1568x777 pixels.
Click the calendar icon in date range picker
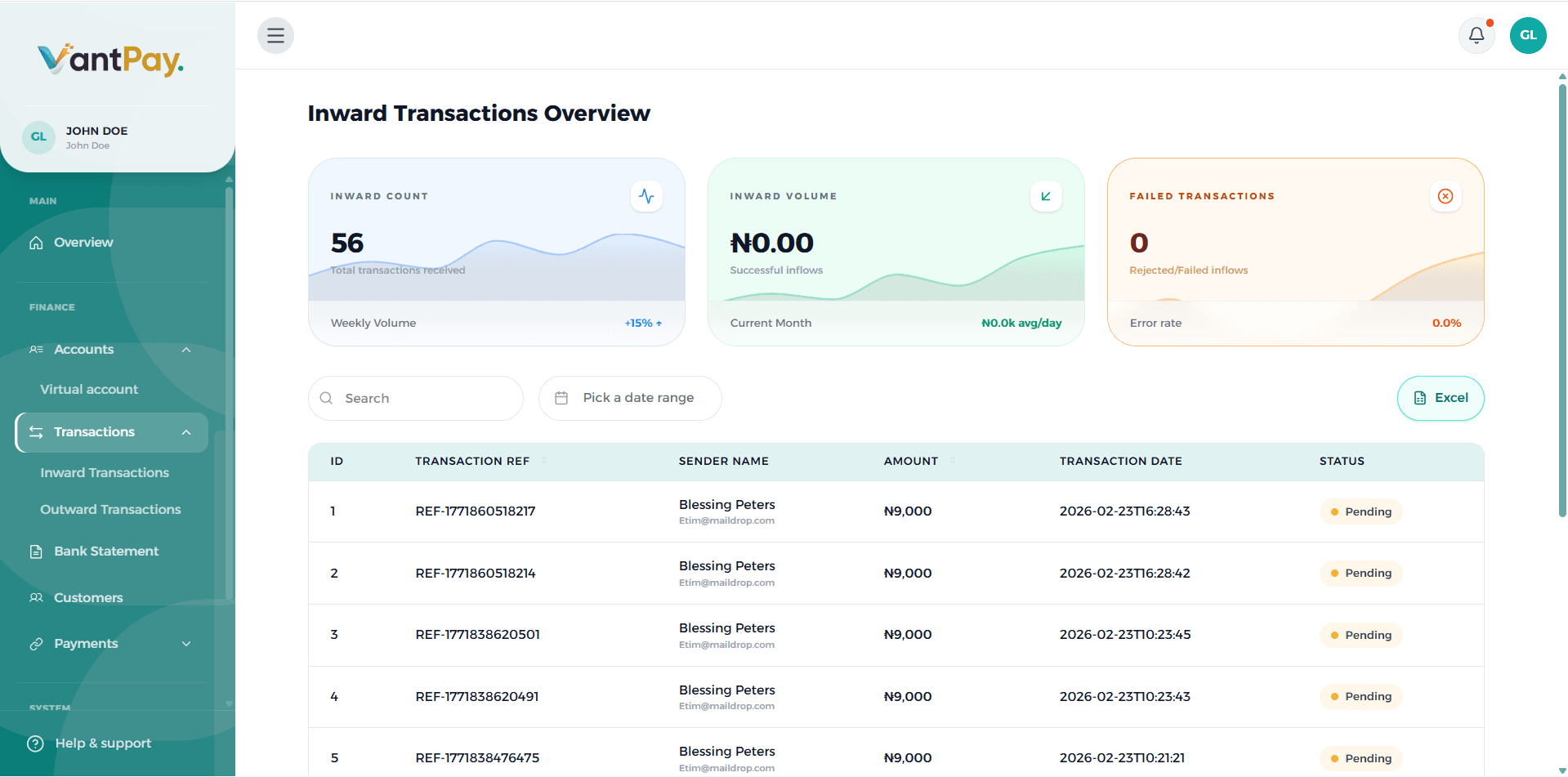[x=561, y=398]
